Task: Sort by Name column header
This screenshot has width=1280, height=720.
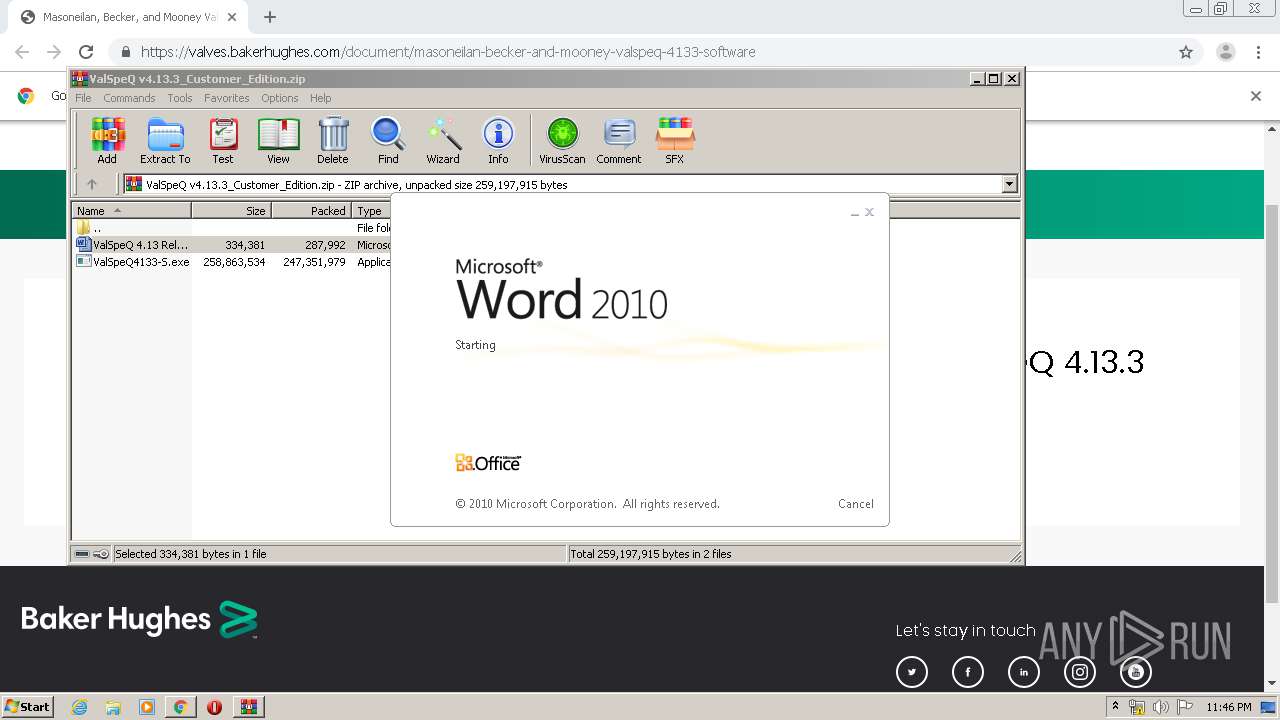Action: [x=131, y=211]
